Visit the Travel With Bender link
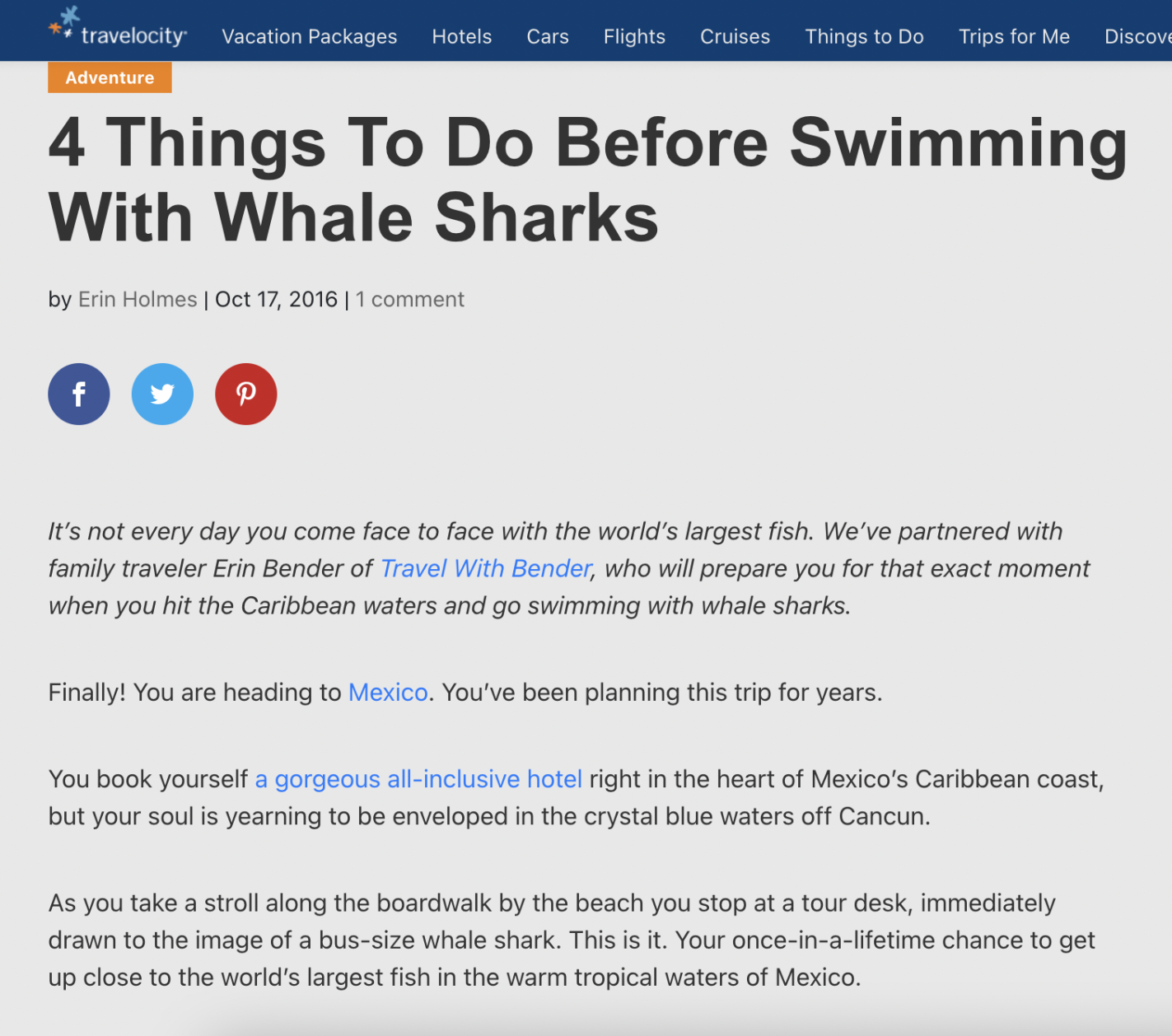This screenshot has width=1172, height=1036. (486, 569)
